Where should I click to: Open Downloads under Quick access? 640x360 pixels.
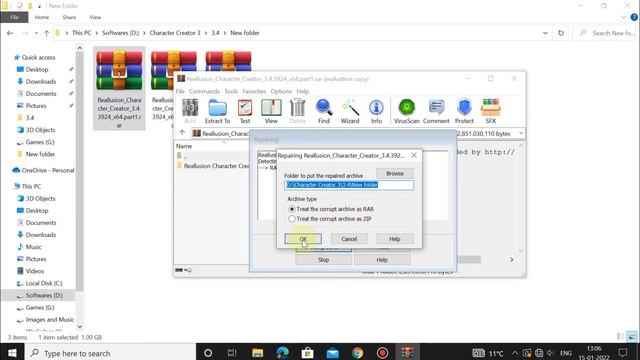point(41,82)
